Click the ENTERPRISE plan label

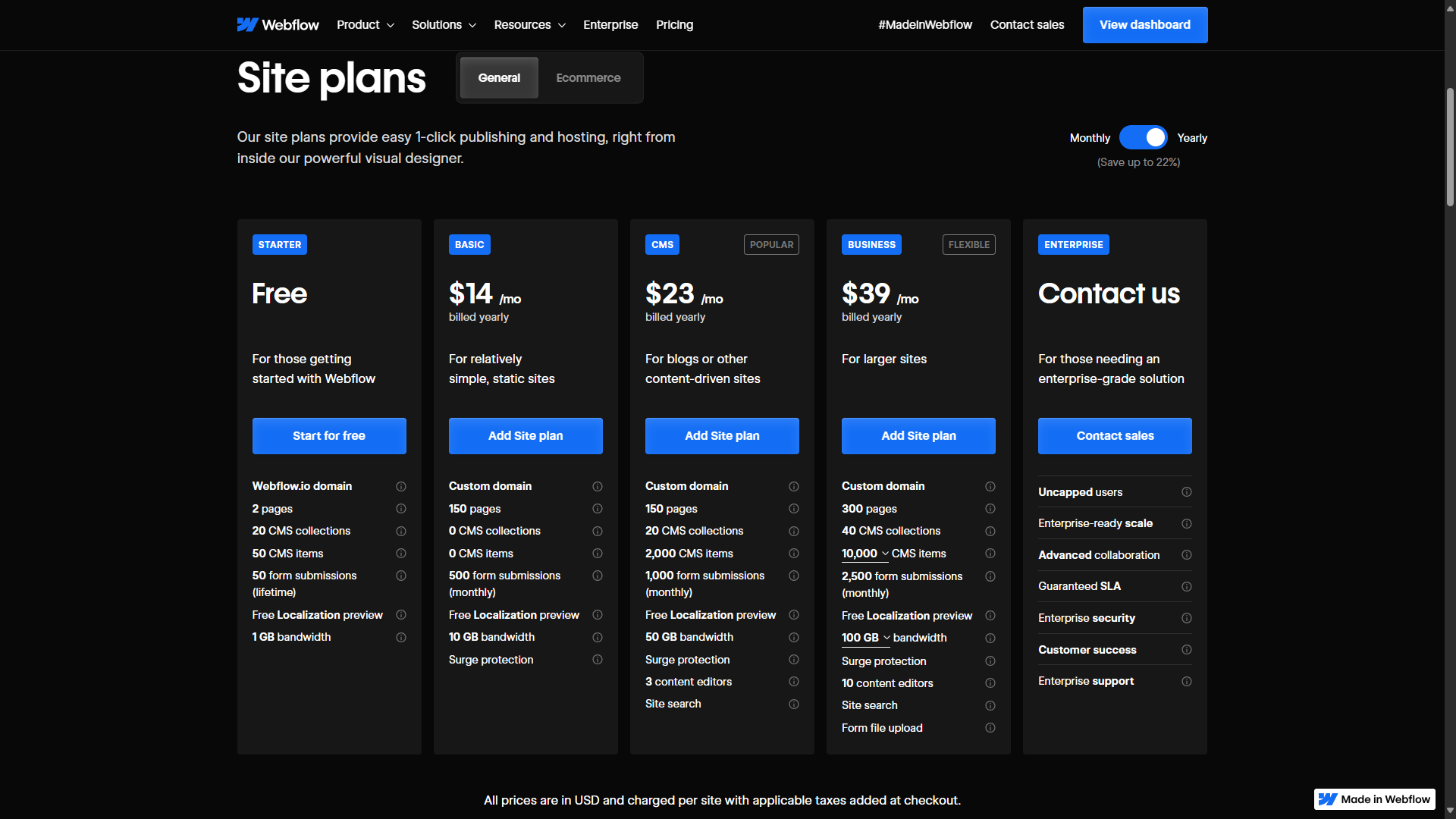tap(1073, 245)
